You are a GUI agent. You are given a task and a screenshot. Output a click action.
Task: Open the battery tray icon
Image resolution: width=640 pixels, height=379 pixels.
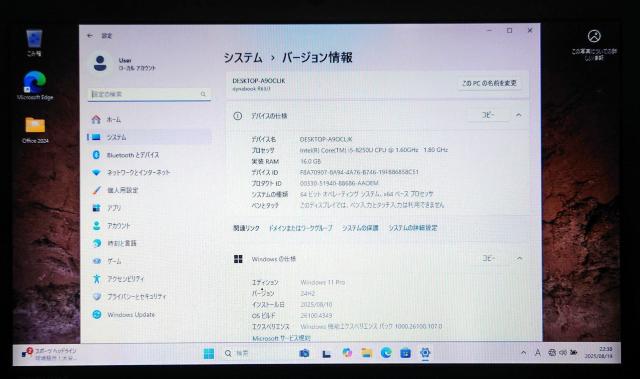(x=574, y=353)
